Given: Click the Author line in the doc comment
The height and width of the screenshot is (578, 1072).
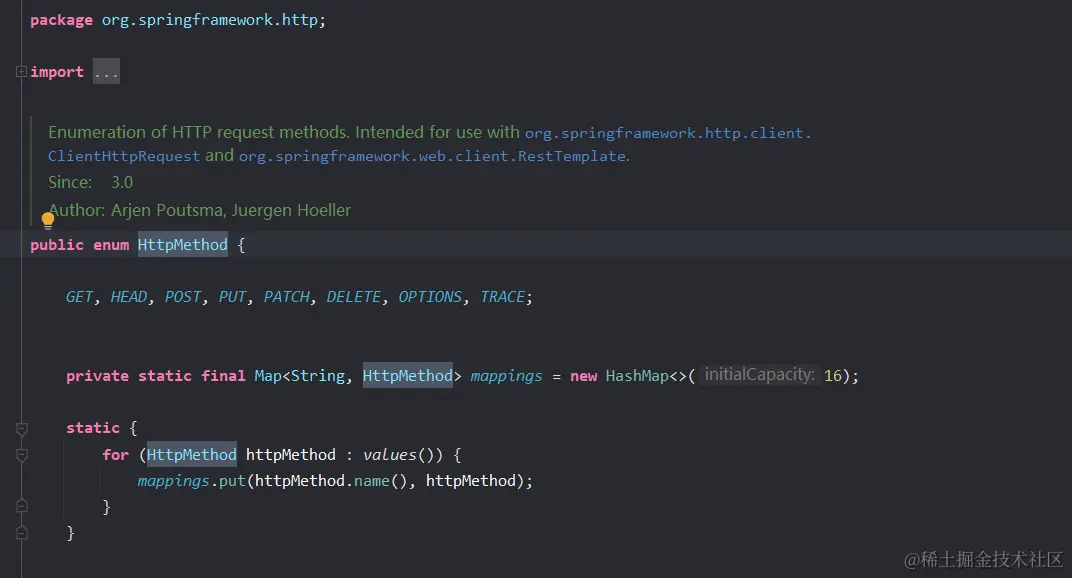Looking at the screenshot, I should coord(199,210).
